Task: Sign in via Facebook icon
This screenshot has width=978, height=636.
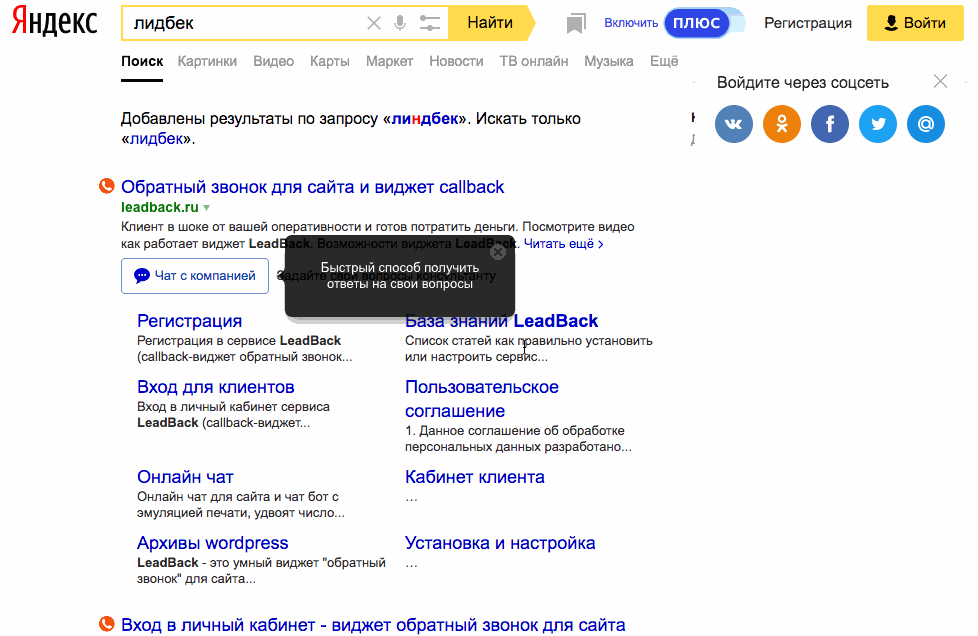Action: [830, 124]
